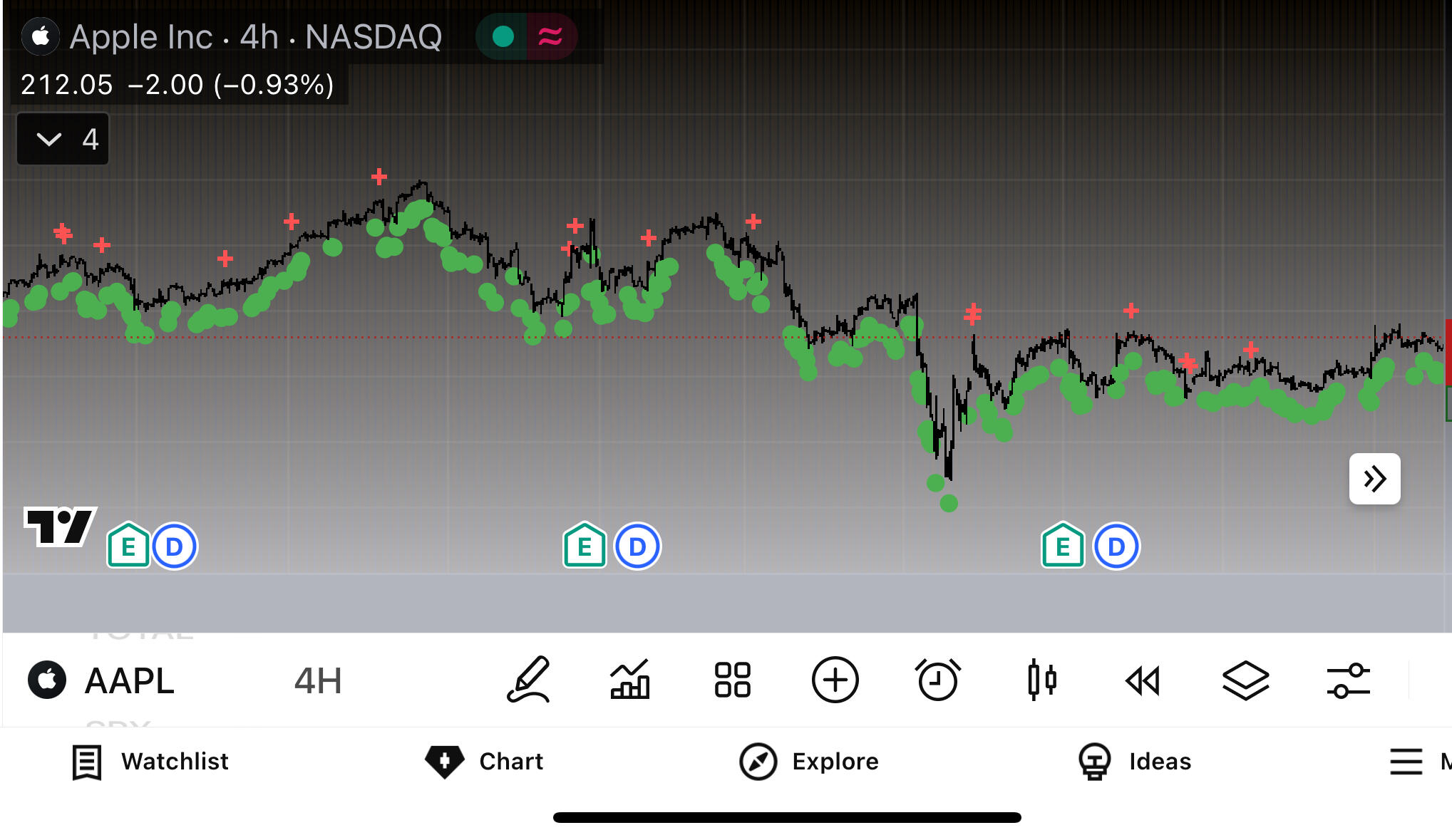Click the middle earnings E marker

coord(585,546)
